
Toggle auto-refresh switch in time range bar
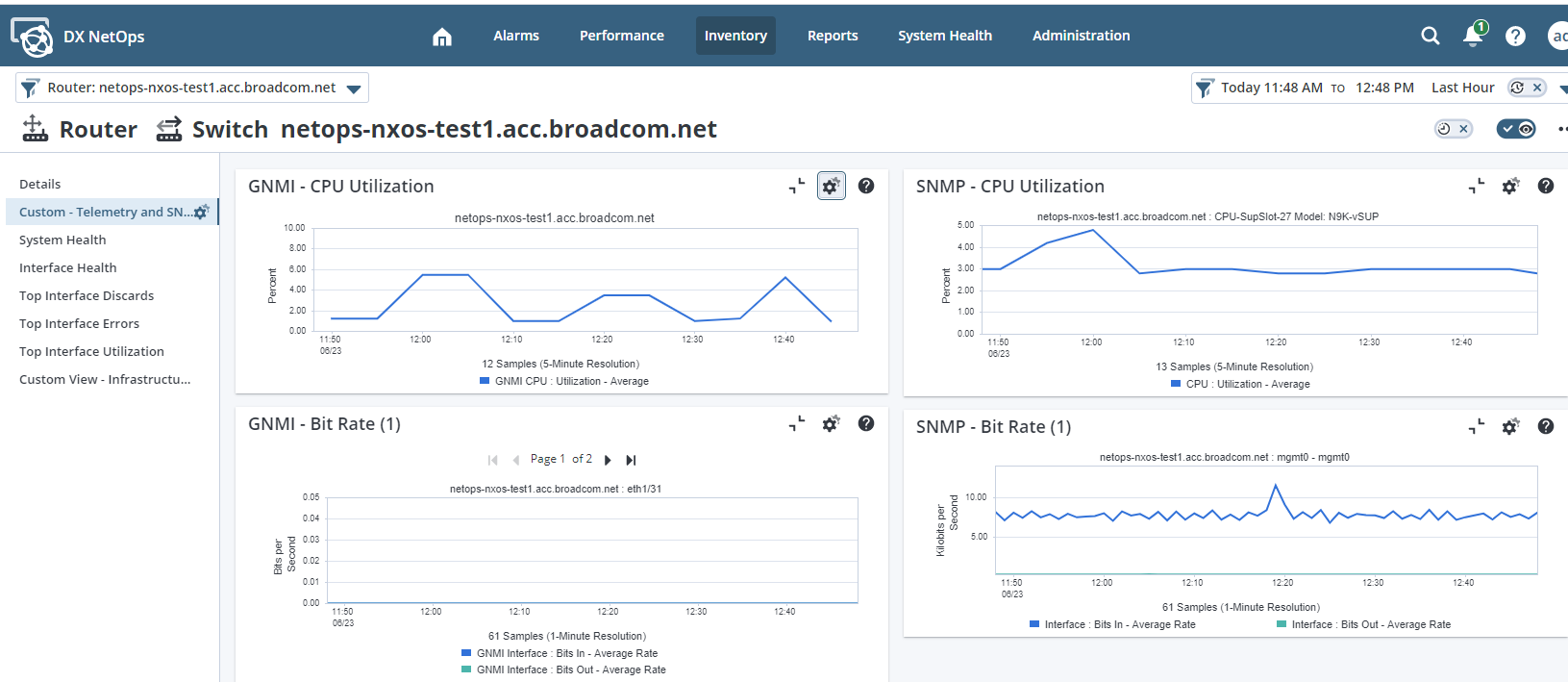pos(1527,88)
